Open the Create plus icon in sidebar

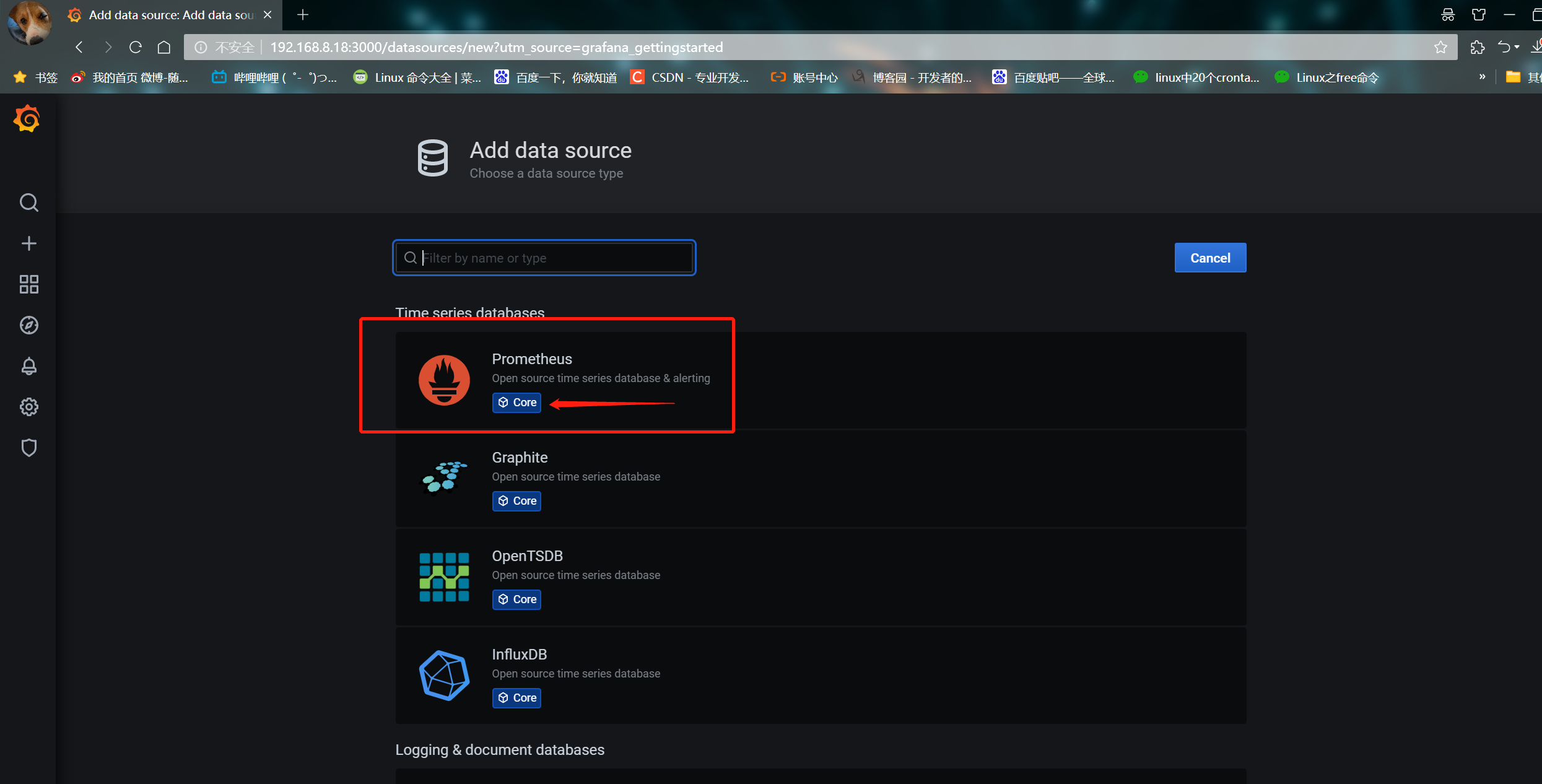click(x=28, y=243)
